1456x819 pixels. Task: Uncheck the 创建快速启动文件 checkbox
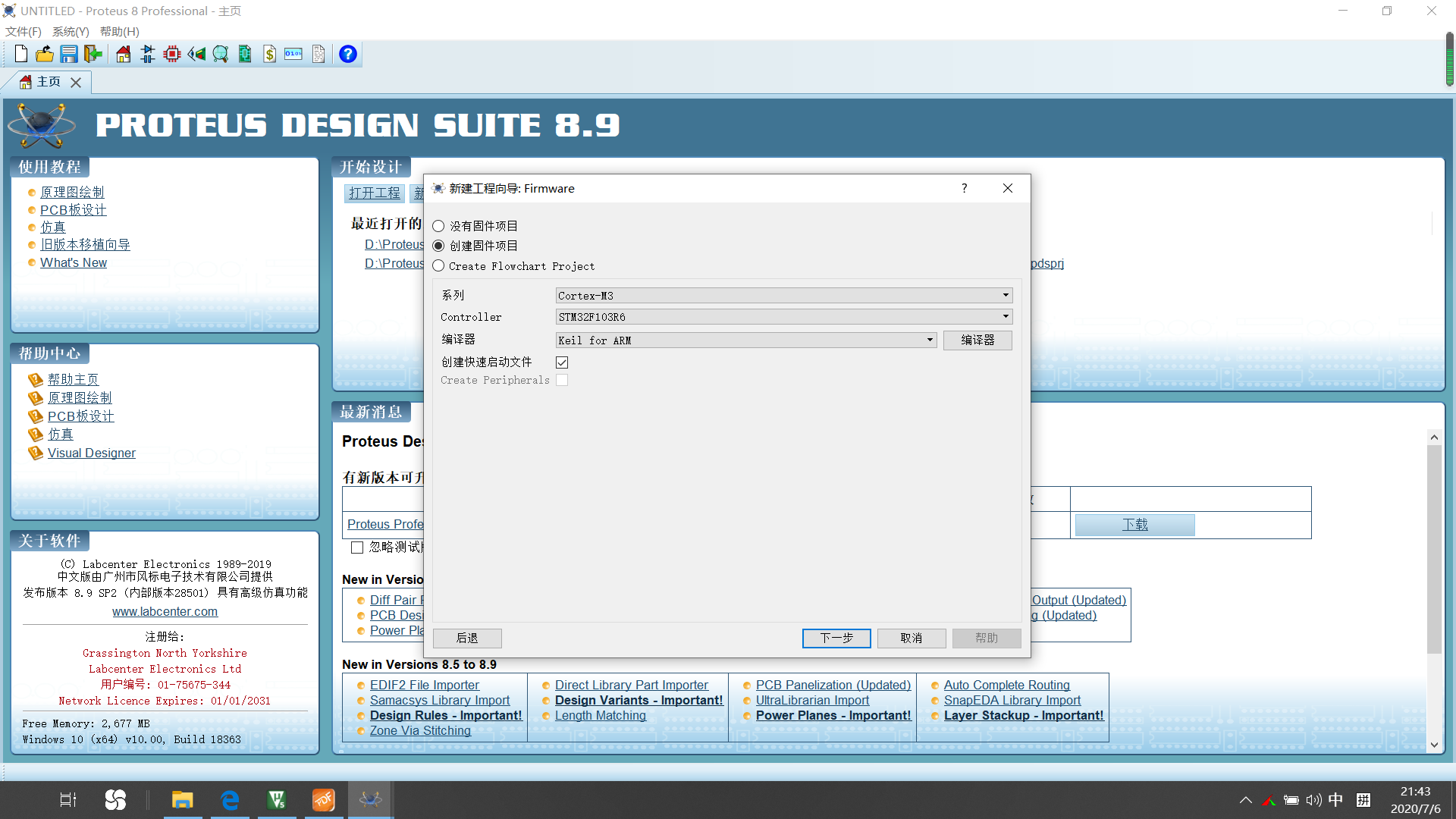[562, 362]
